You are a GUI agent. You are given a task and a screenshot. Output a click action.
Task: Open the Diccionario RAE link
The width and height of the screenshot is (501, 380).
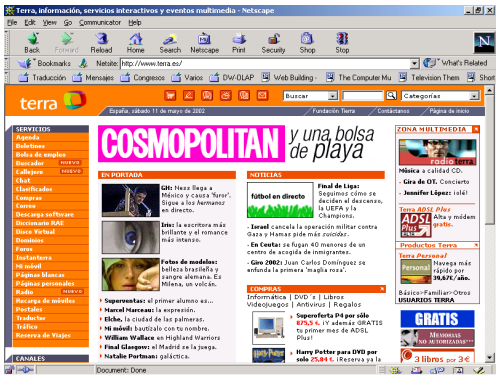[x=40, y=223]
